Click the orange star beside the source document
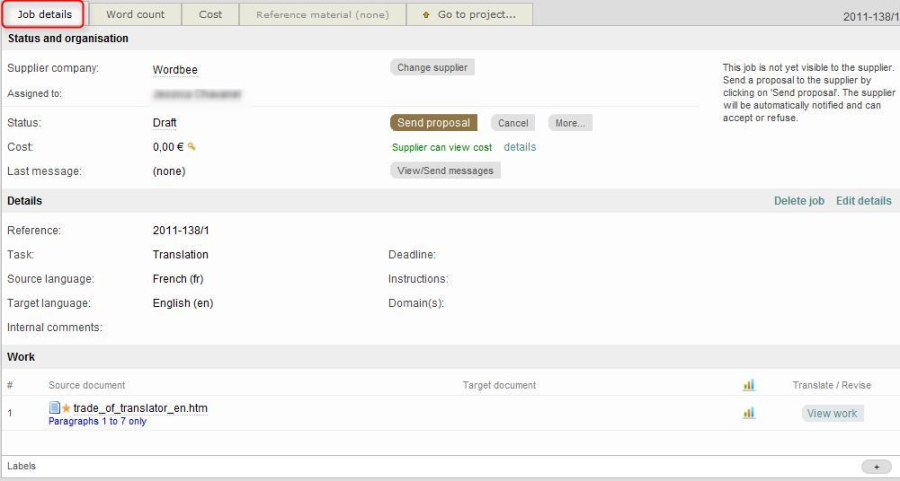The width and height of the screenshot is (900, 481). [67, 408]
